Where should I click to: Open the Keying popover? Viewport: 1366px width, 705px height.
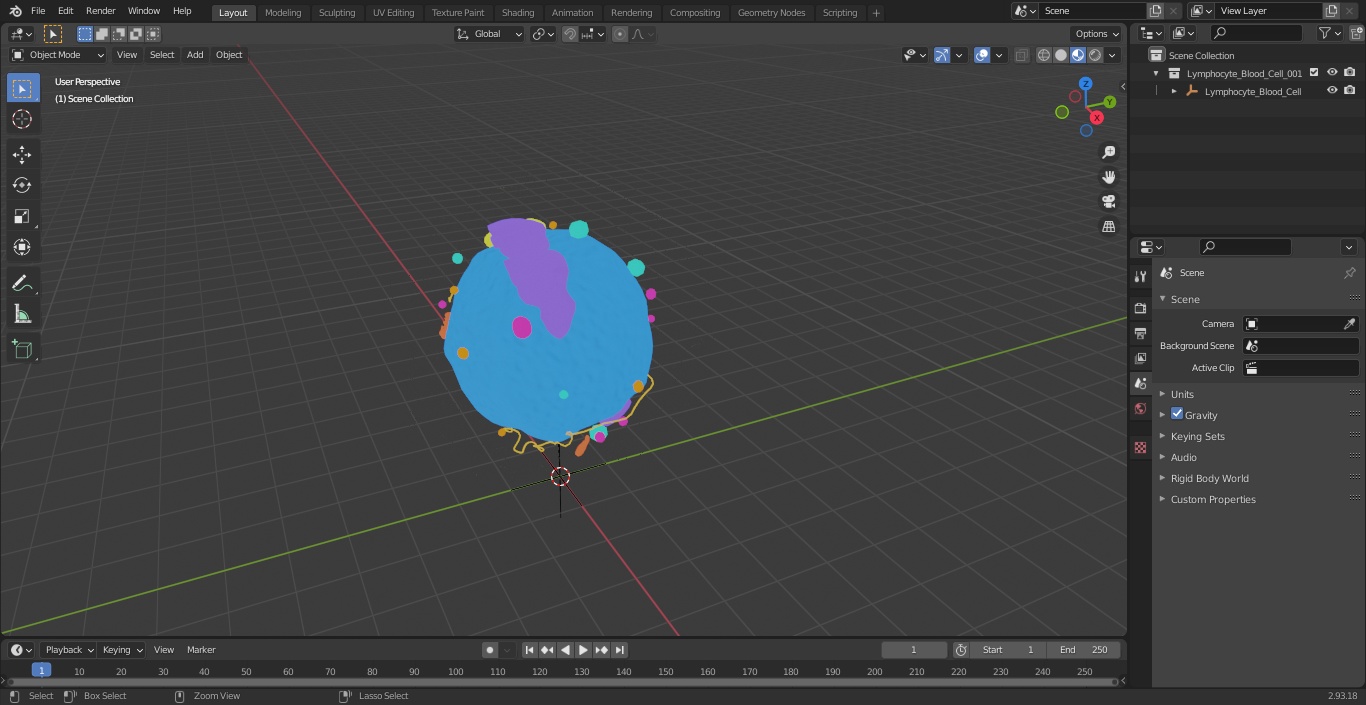pos(122,650)
